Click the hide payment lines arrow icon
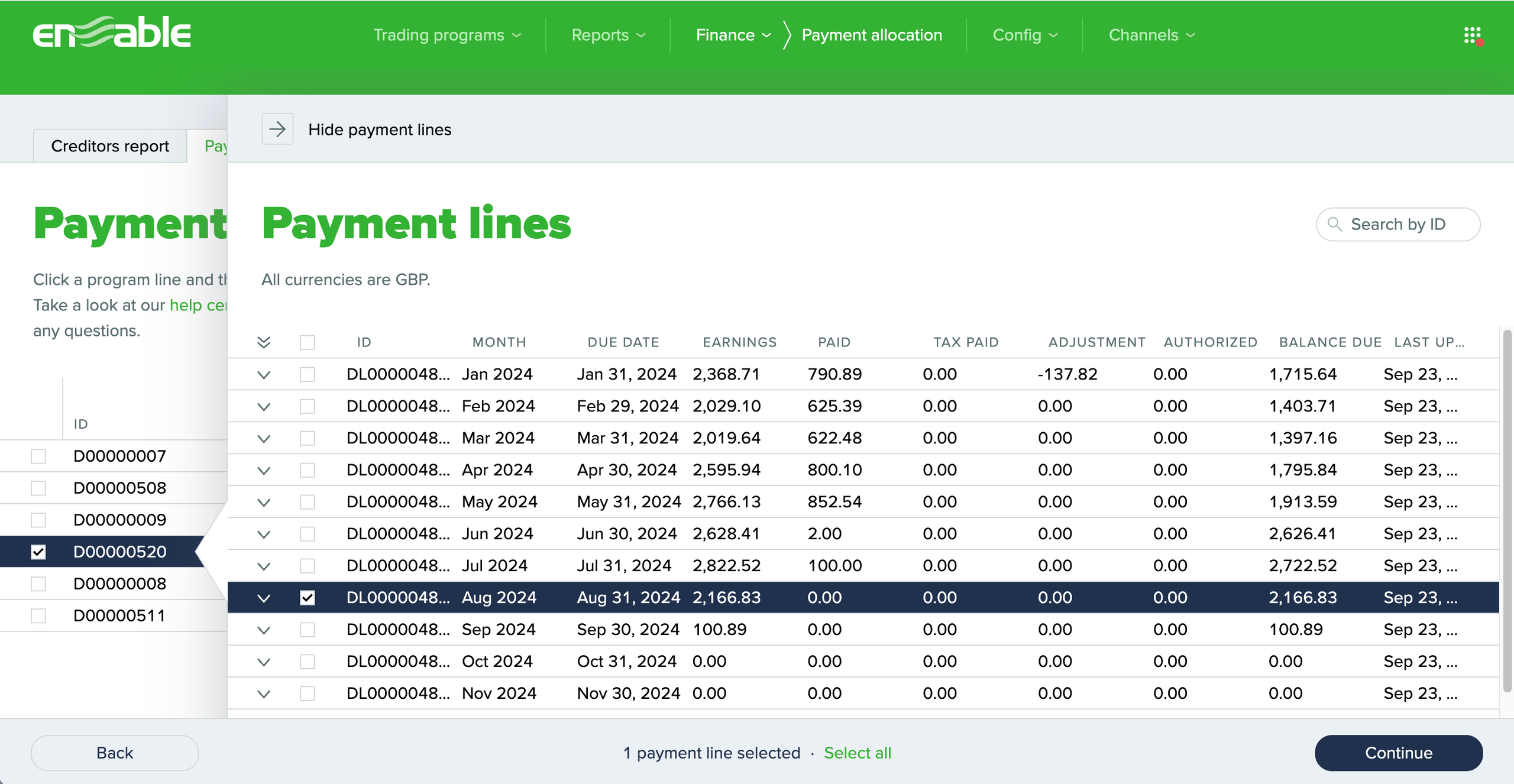1514x784 pixels. (277, 129)
